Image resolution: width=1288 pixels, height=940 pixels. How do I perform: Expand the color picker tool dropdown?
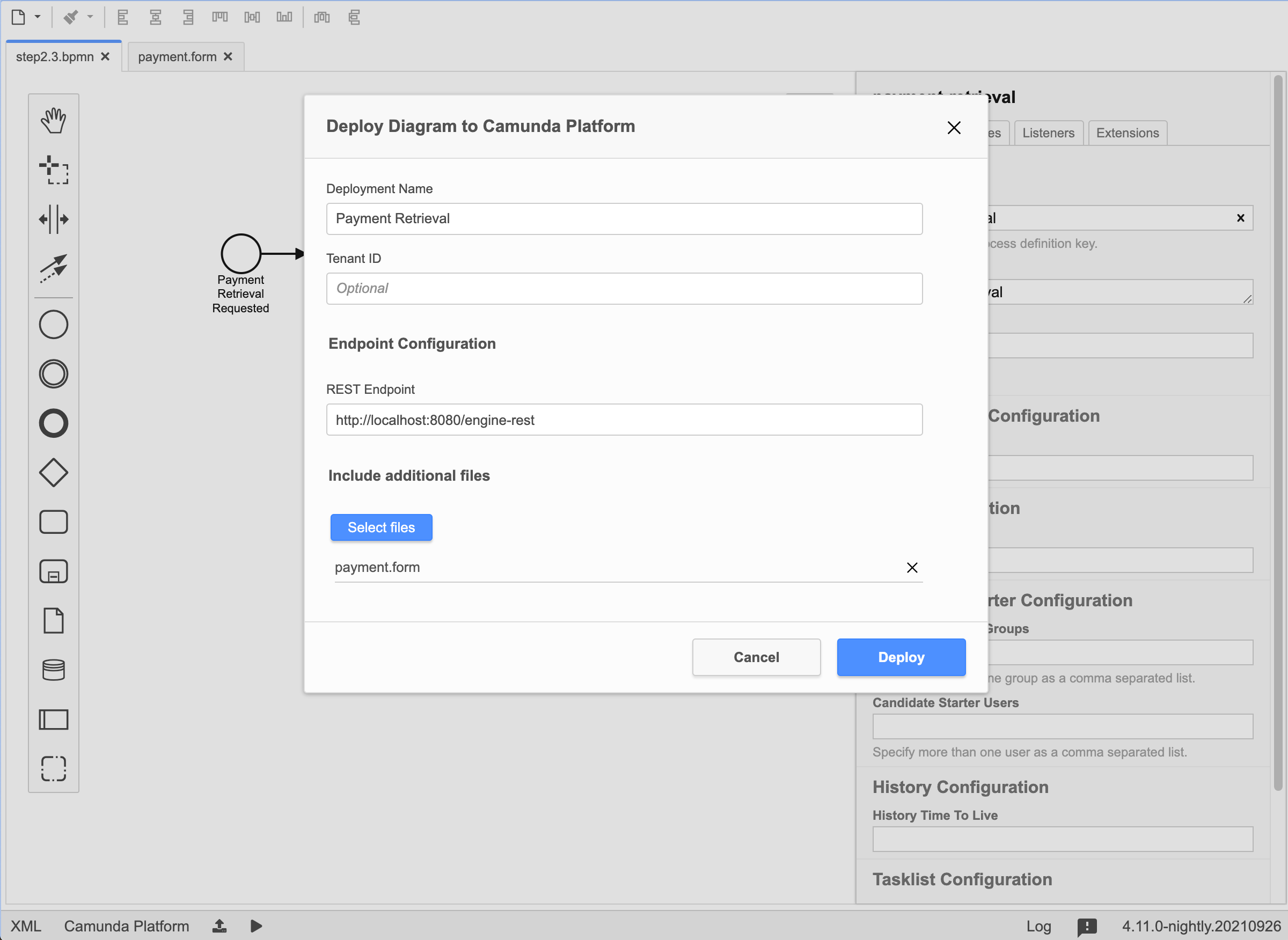tap(90, 17)
